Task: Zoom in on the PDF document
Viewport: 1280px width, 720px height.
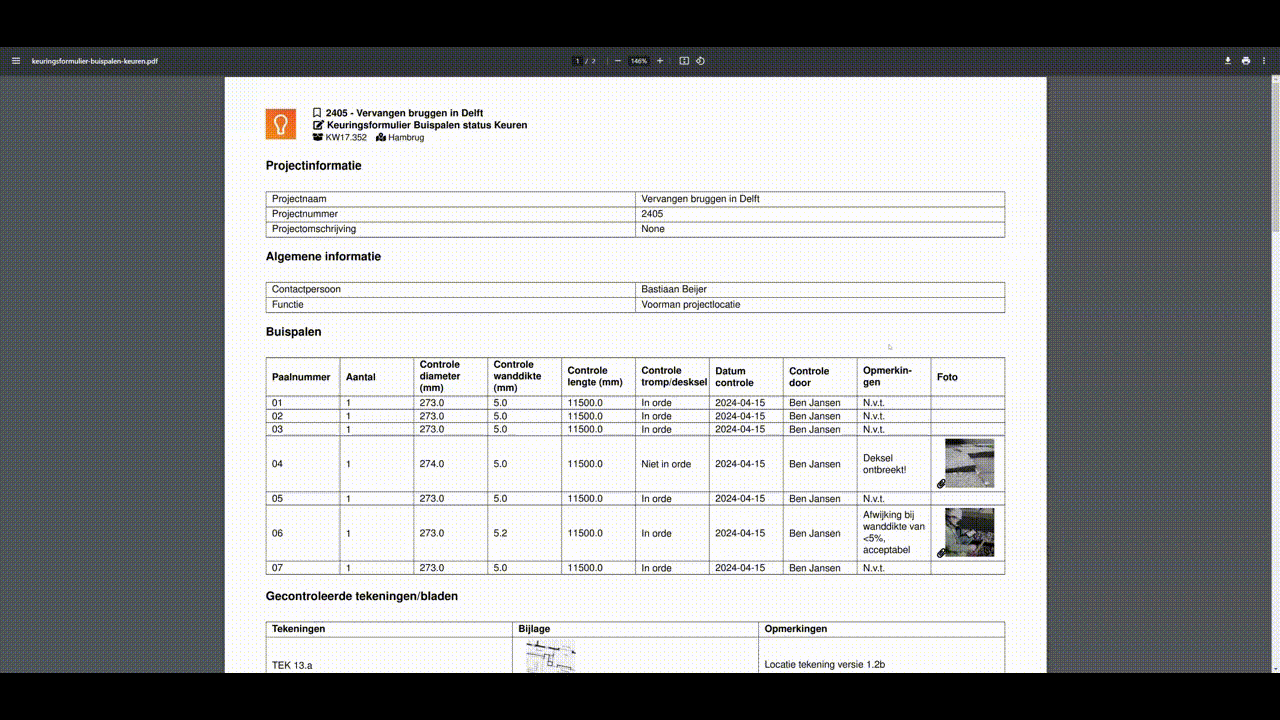Action: coord(659,60)
